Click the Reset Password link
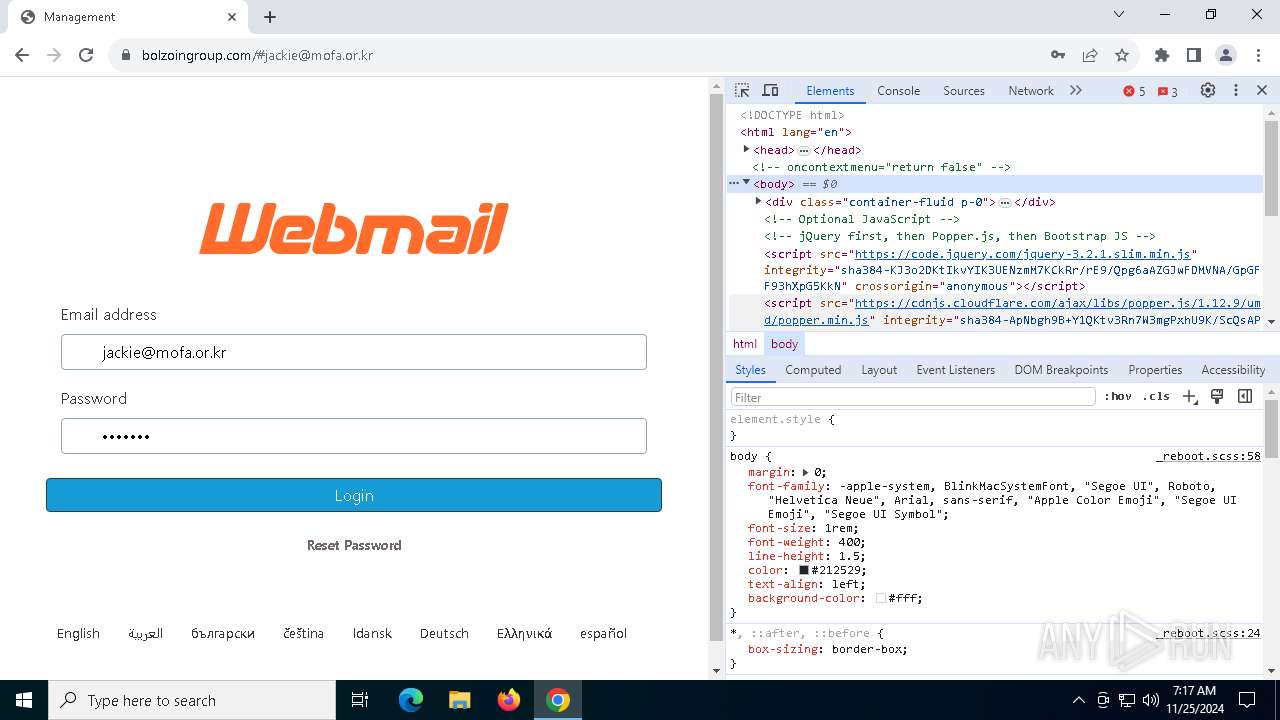 [354, 545]
